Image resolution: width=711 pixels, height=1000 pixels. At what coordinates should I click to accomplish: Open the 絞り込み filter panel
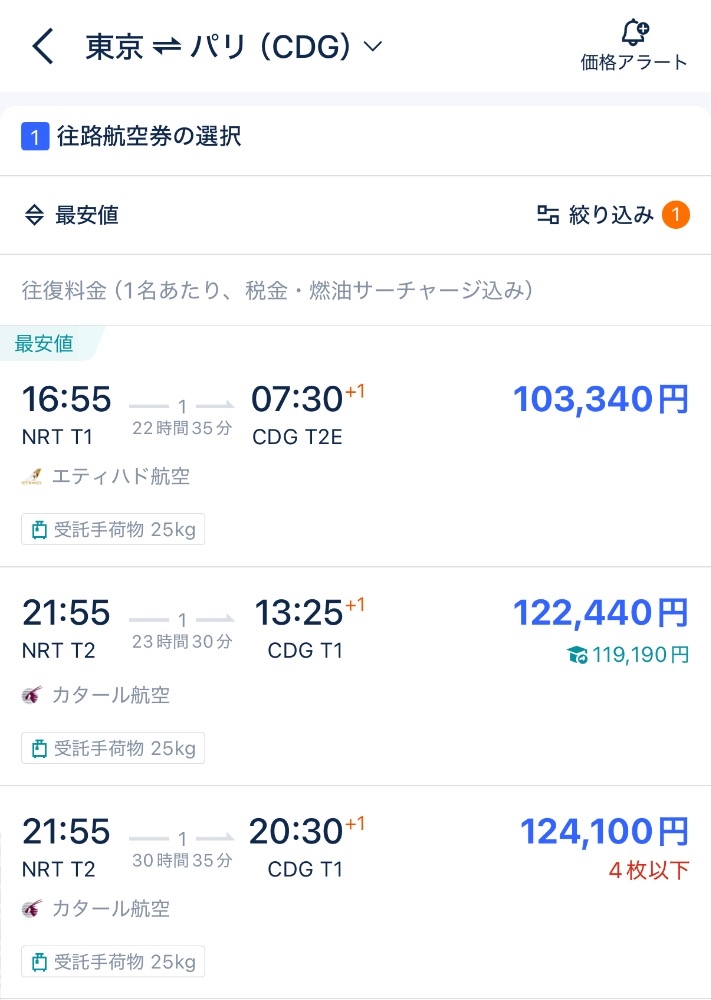click(611, 215)
